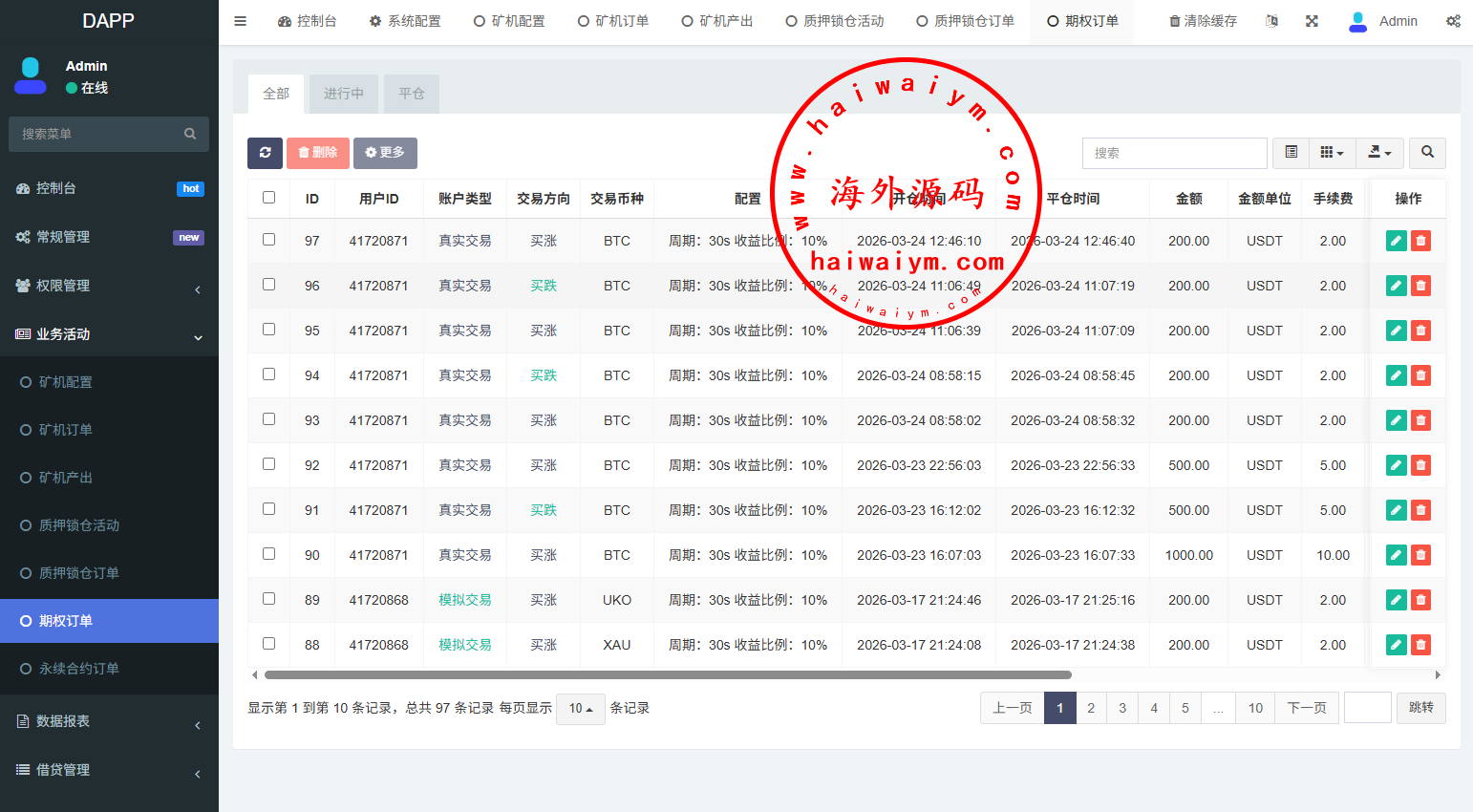Viewport: 1473px width, 812px height.
Task: Click the table 搜索 input field
Action: (1174, 153)
